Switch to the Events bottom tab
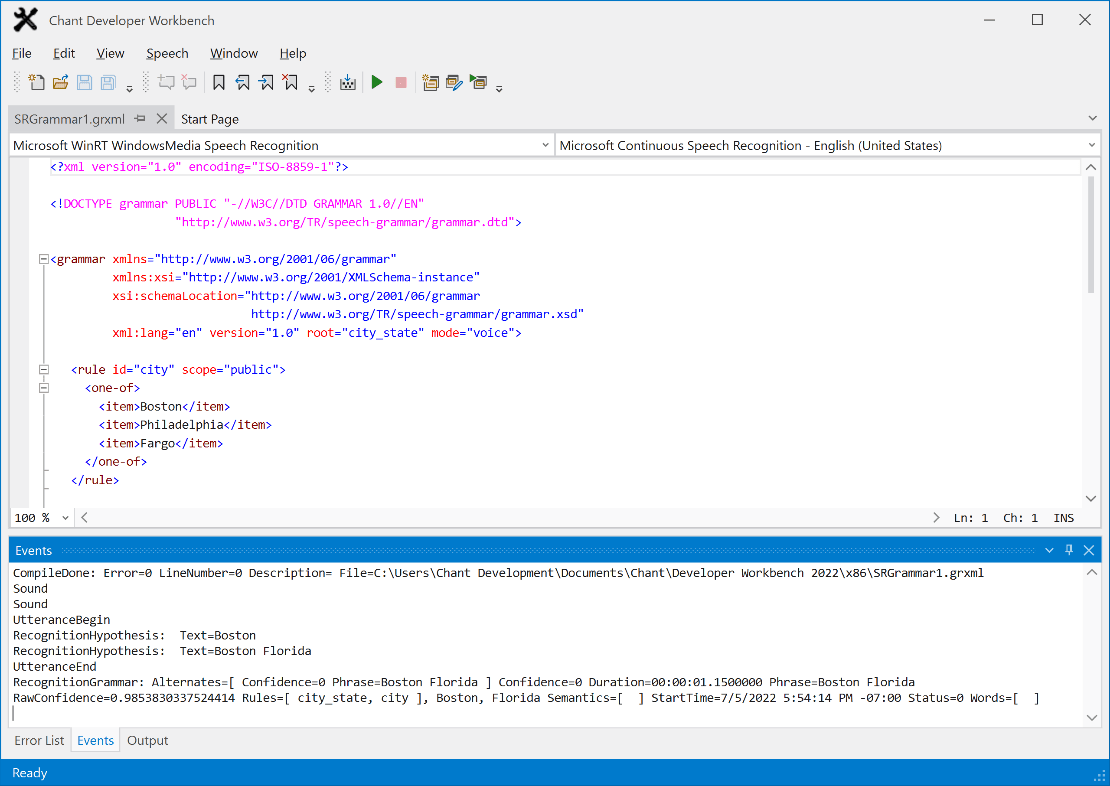This screenshot has width=1110, height=786. click(95, 740)
